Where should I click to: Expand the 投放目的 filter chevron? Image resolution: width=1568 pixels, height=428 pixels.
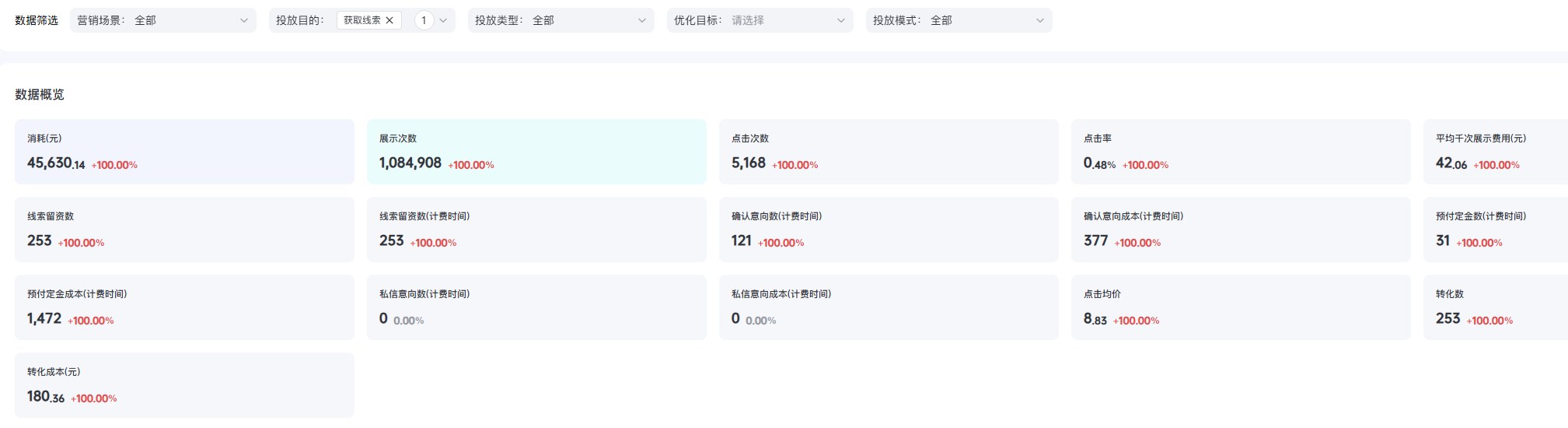click(x=443, y=20)
